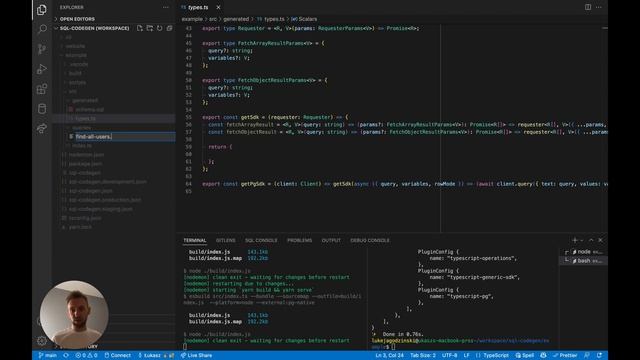The width and height of the screenshot is (640, 360).
Task: Click the find-all-users. file name input field
Action: point(125,137)
